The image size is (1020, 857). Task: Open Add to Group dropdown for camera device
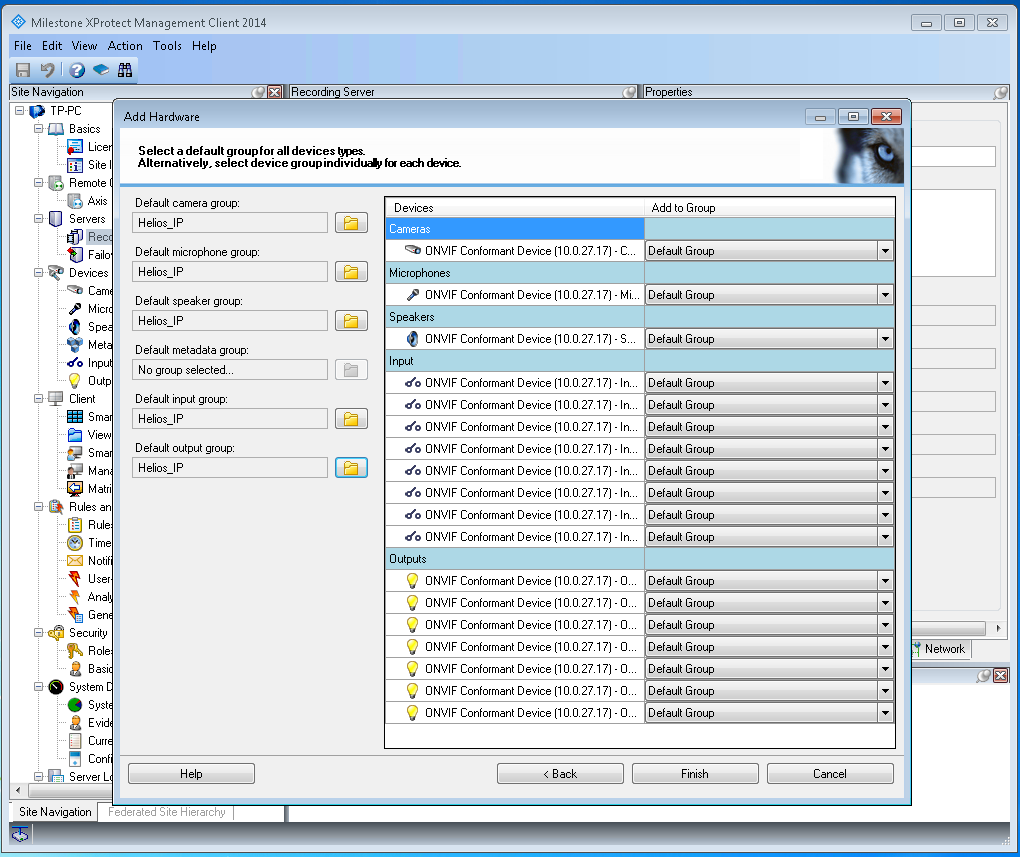click(x=884, y=251)
